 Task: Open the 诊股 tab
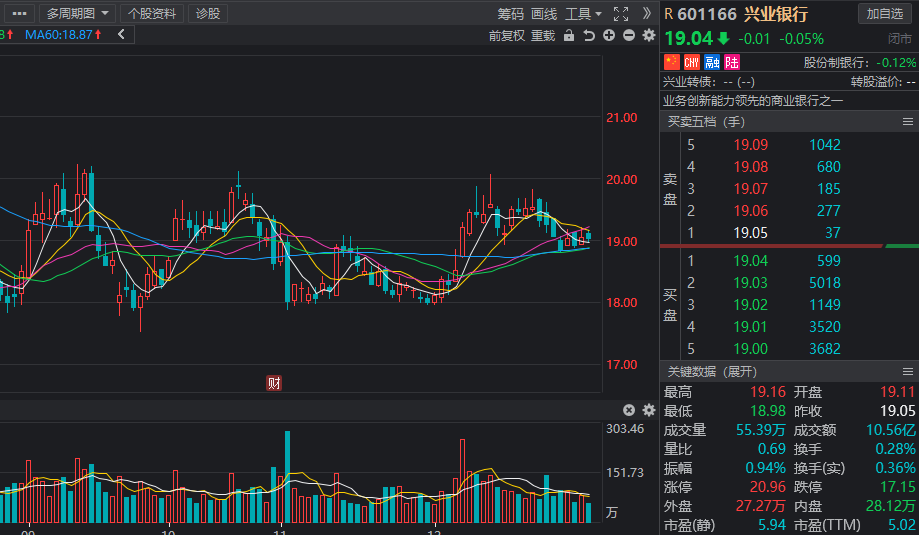pyautogui.click(x=208, y=13)
